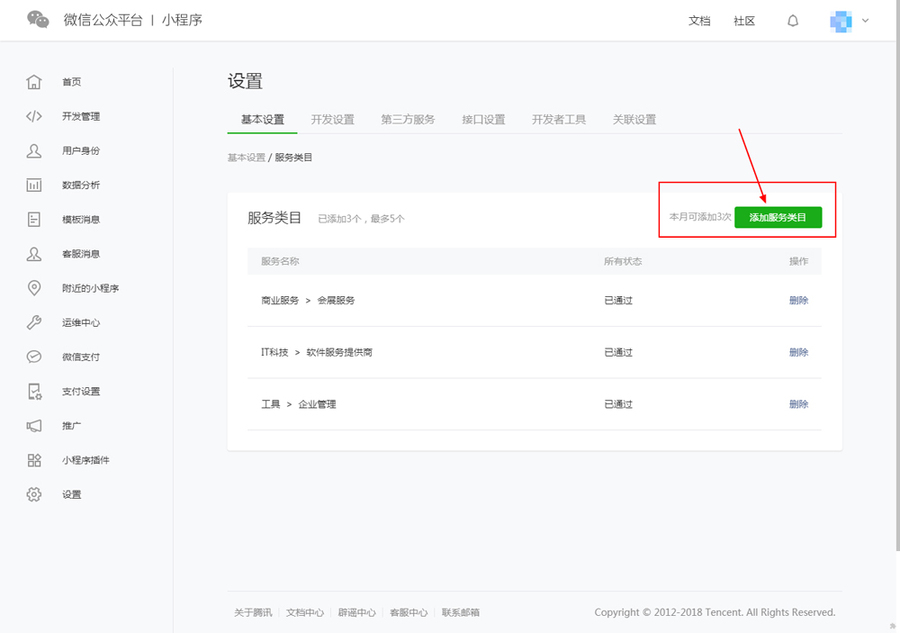Click the 已通过 status of 会展服务 row
Screen dimensions: 900x633
point(618,301)
